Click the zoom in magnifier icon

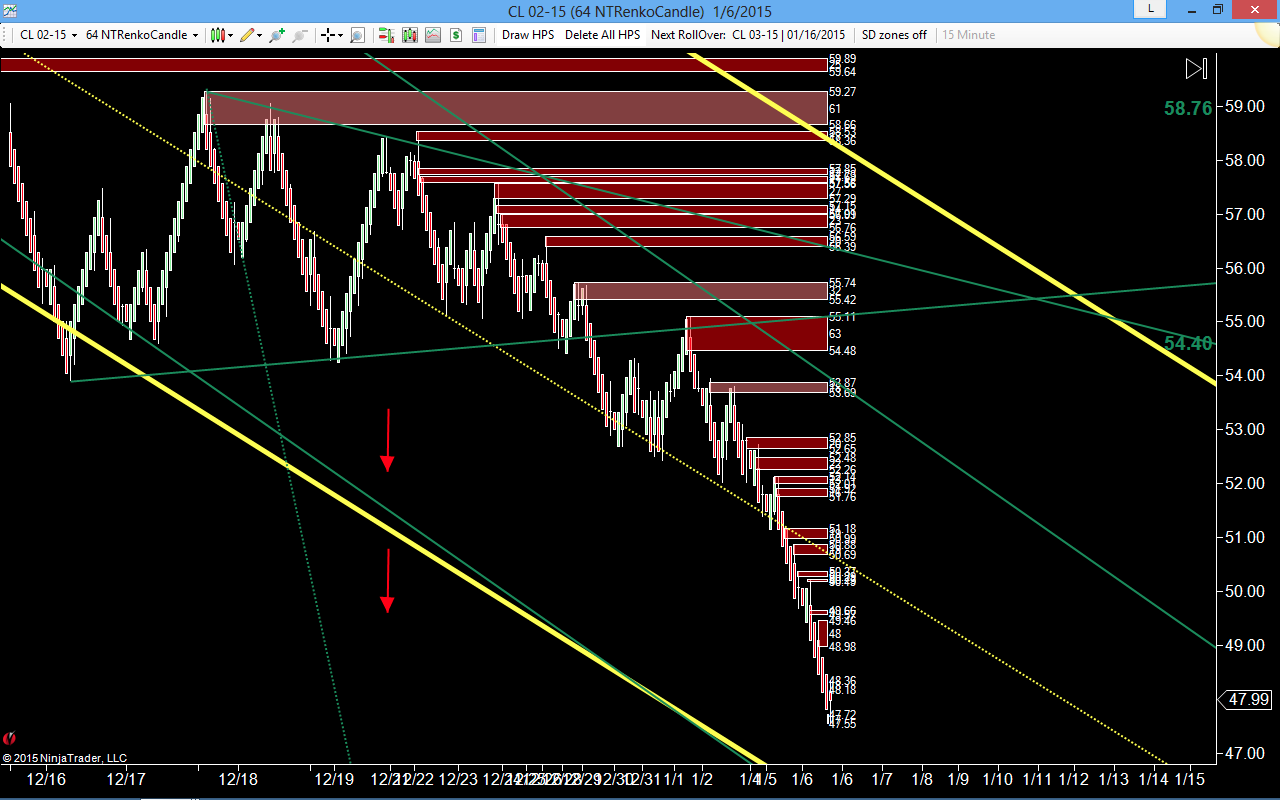pyautogui.click(x=277, y=35)
